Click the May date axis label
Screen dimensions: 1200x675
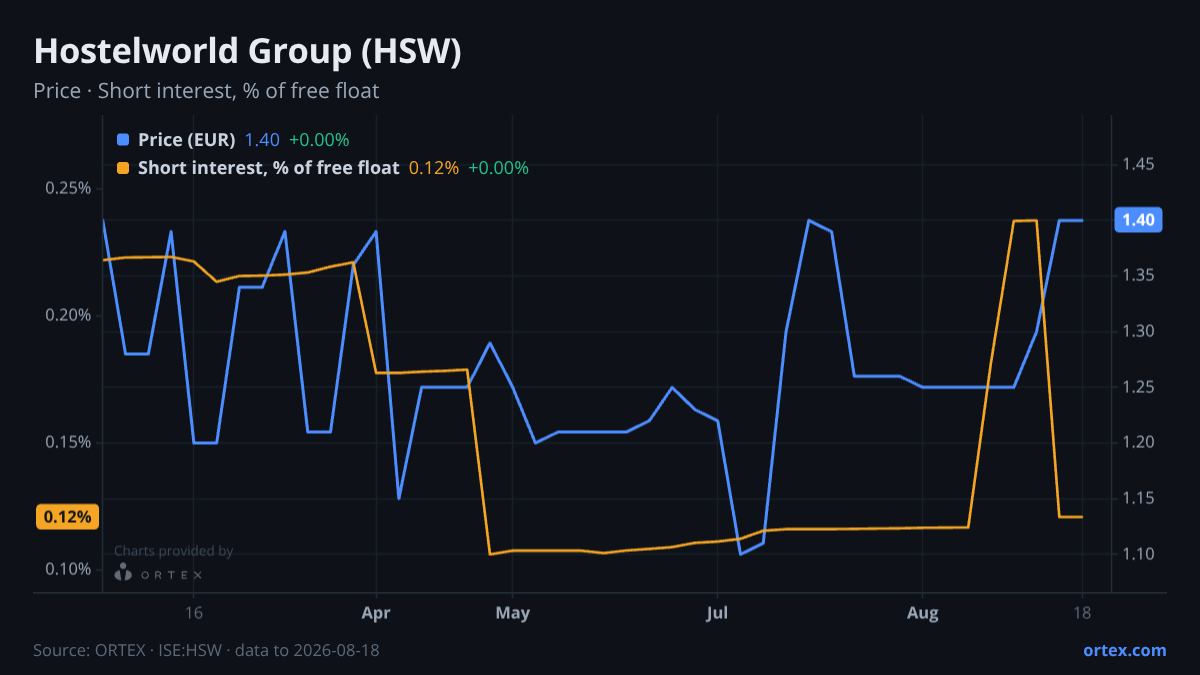512,613
